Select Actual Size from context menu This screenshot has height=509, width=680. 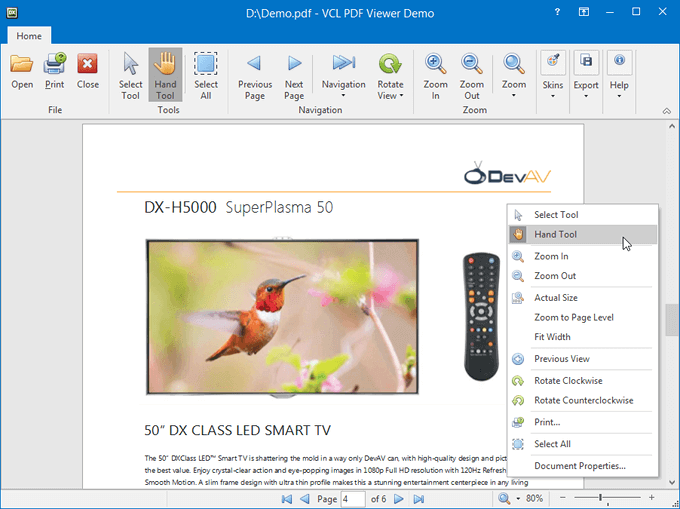click(x=582, y=298)
